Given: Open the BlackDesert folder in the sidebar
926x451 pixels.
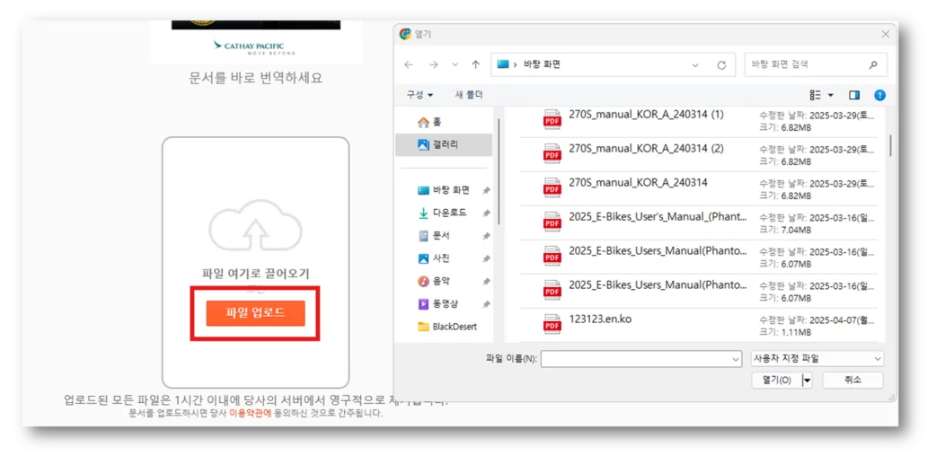Looking at the screenshot, I should (x=454, y=326).
